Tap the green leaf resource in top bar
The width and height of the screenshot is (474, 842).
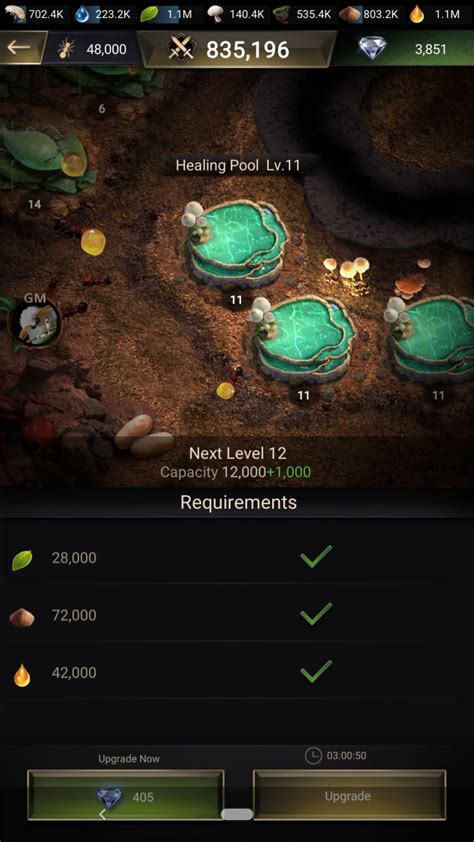coord(149,14)
